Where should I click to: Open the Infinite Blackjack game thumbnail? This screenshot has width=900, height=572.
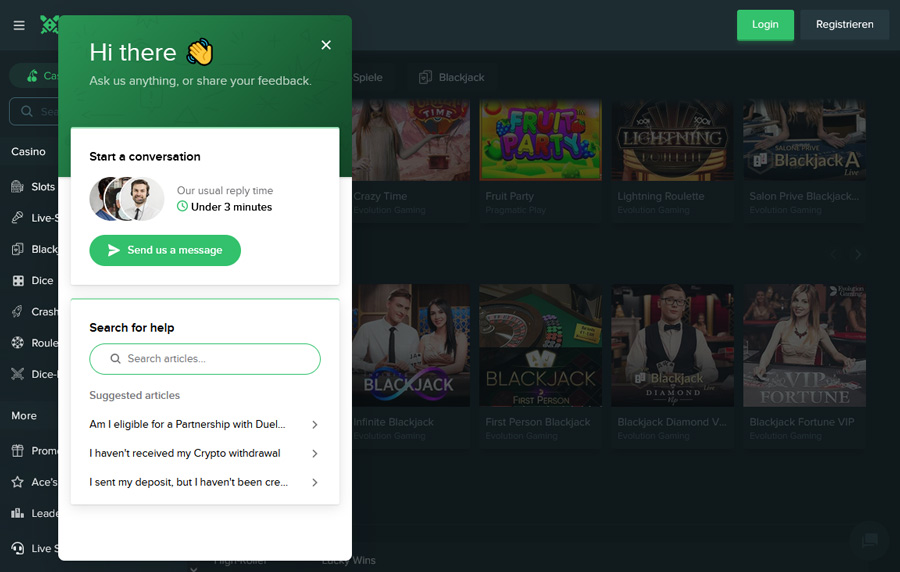[x=411, y=345]
